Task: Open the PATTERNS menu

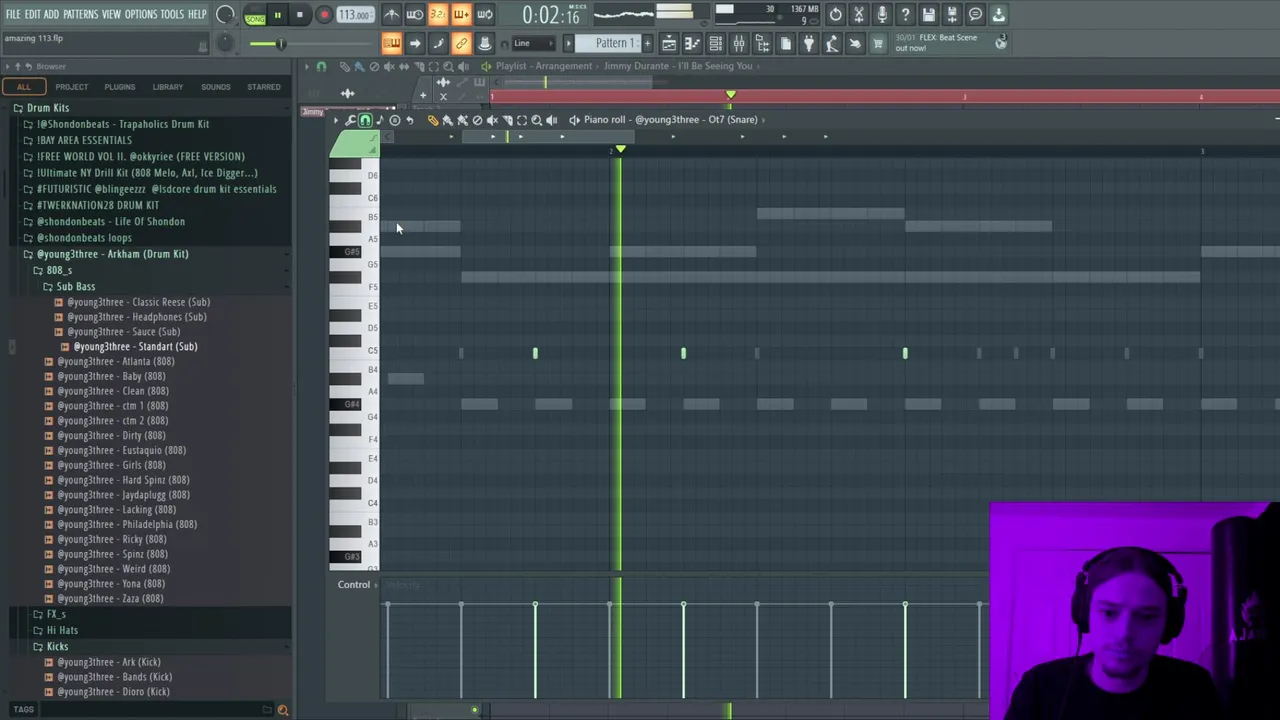Action: point(80,14)
